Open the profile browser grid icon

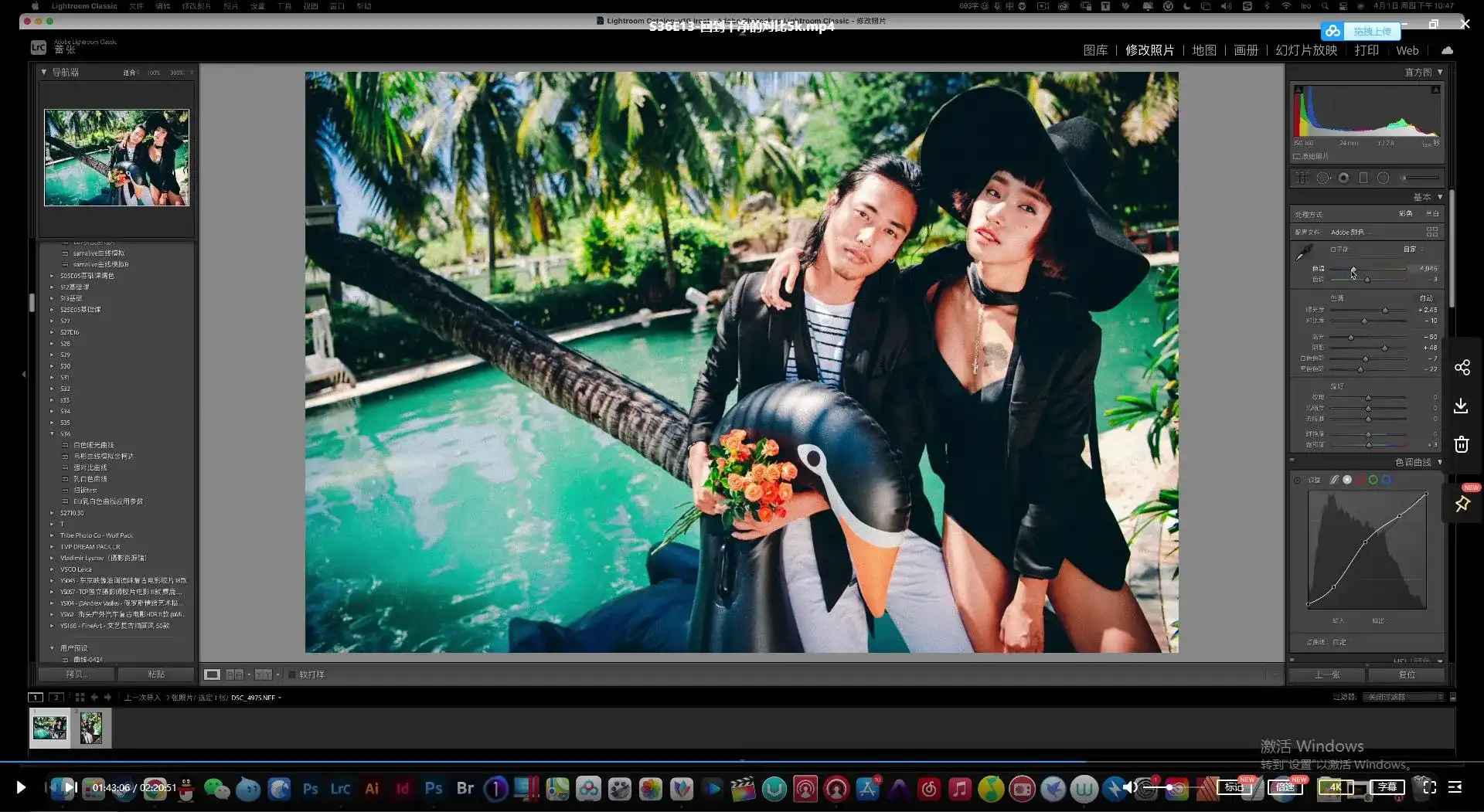coord(1431,232)
